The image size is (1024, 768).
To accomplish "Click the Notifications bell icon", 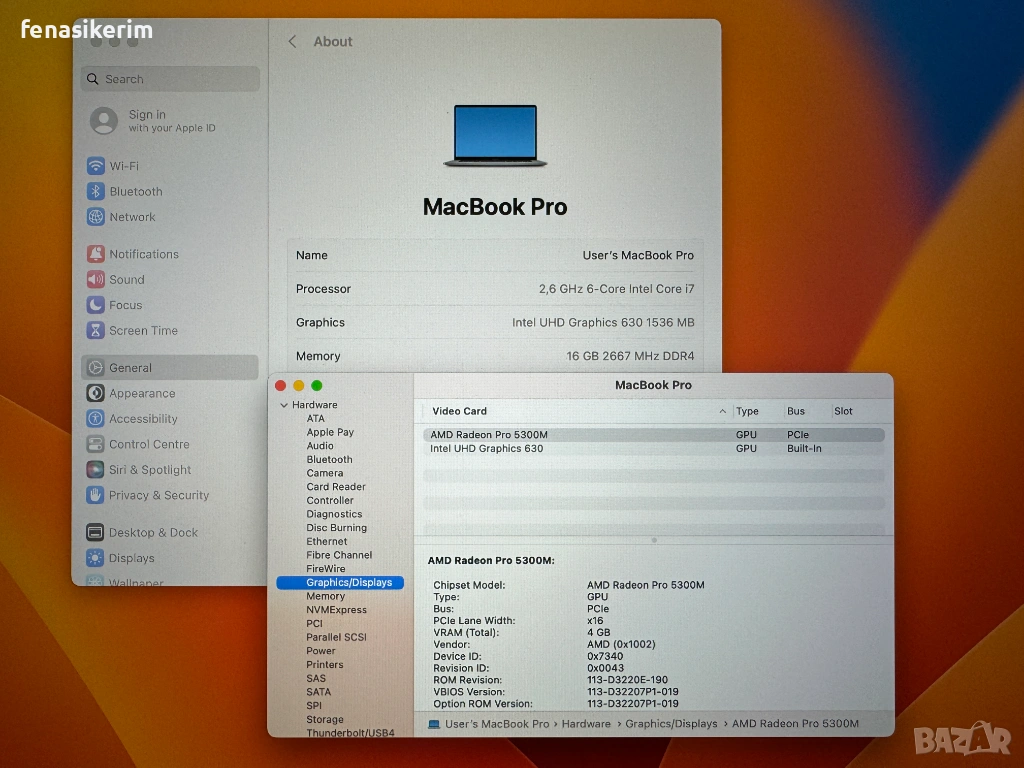I will [x=95, y=254].
